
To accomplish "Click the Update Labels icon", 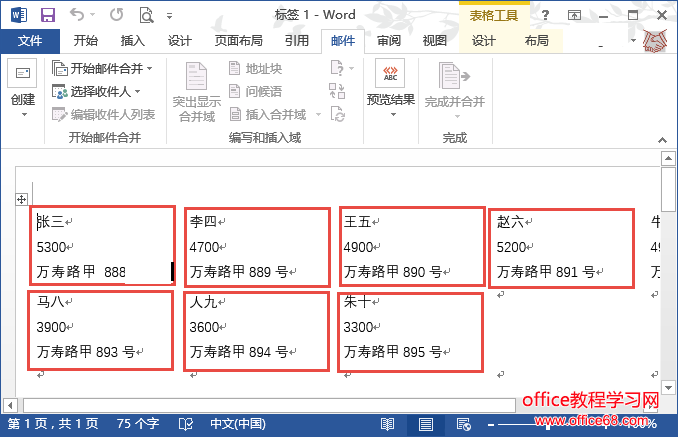I will pos(337,114).
